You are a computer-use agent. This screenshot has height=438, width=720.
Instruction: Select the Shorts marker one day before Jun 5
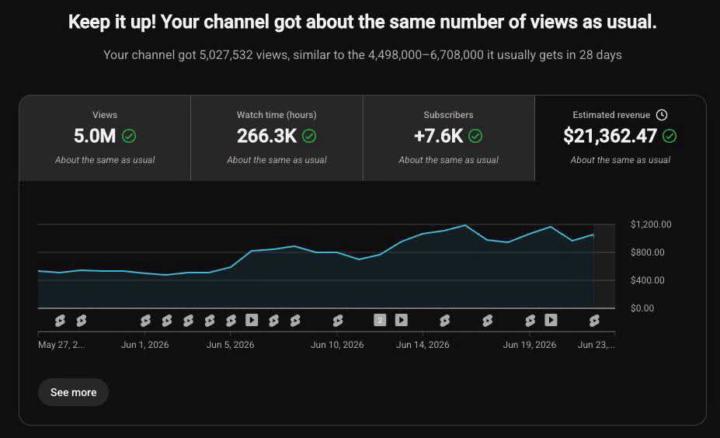pos(209,320)
